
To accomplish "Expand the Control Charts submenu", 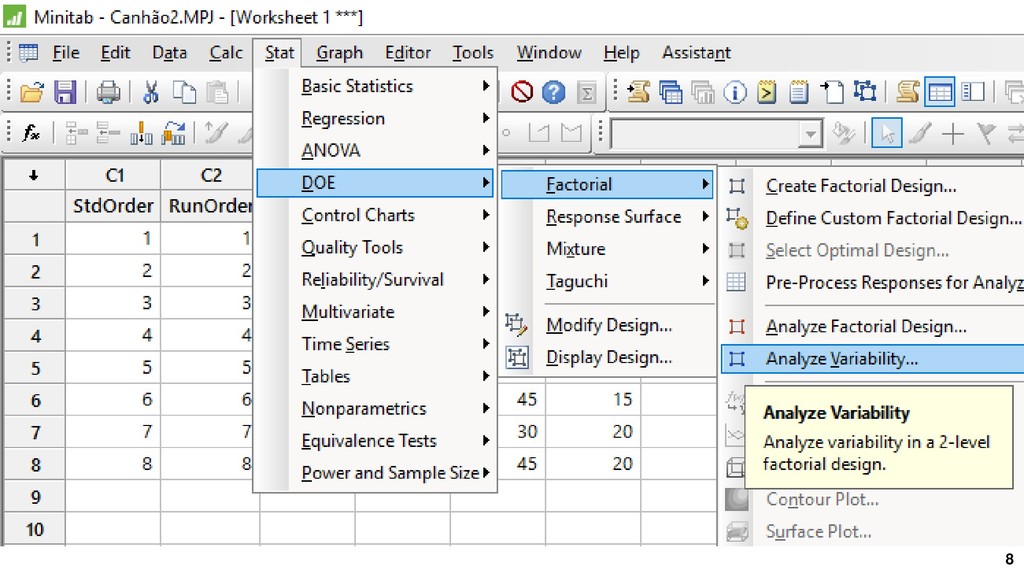I will 376,215.
